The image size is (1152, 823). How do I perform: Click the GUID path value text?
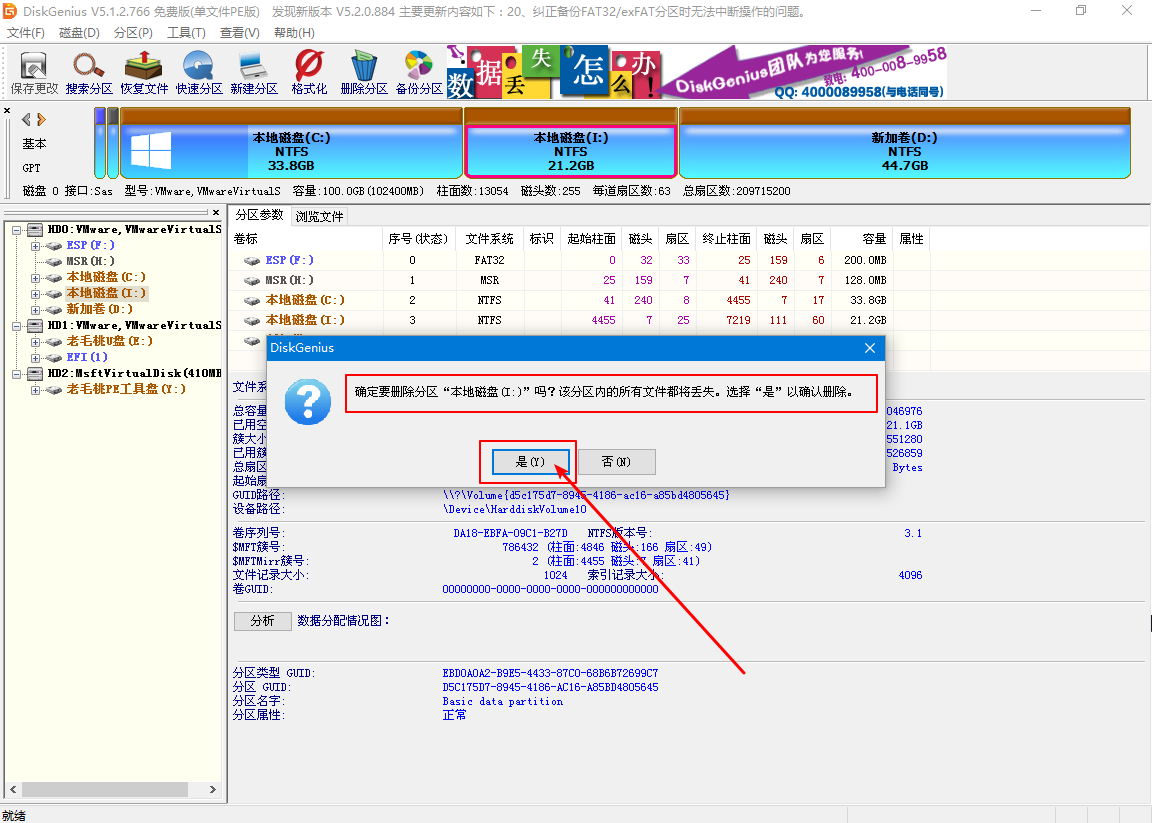(586, 495)
